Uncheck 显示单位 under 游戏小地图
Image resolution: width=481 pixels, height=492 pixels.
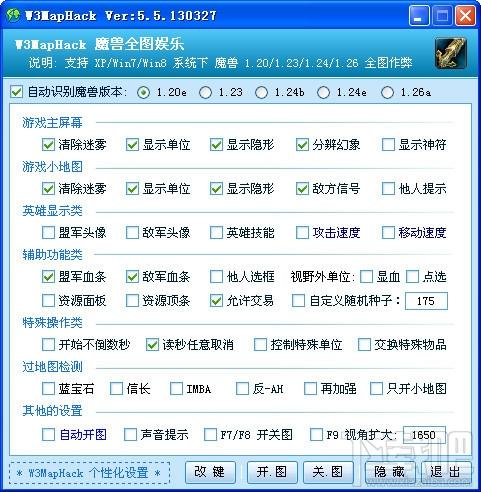pos(132,189)
